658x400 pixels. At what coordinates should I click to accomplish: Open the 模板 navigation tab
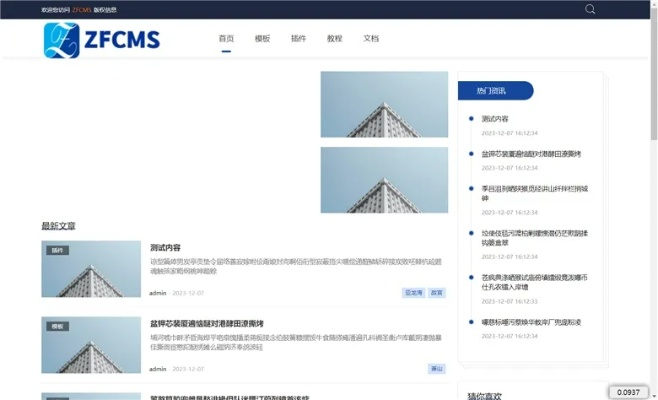point(262,38)
